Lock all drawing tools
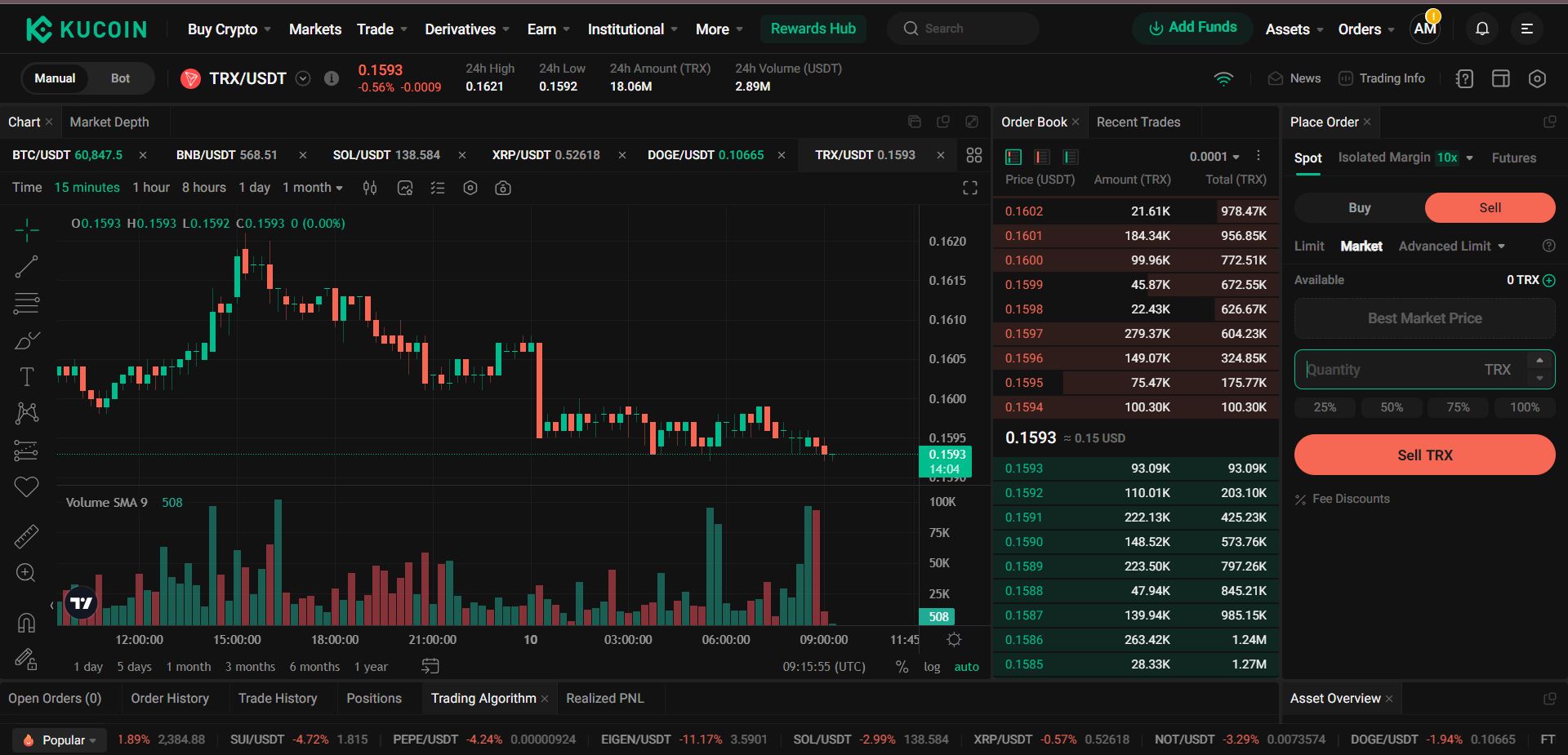This screenshot has width=1568, height=755. coord(26,659)
